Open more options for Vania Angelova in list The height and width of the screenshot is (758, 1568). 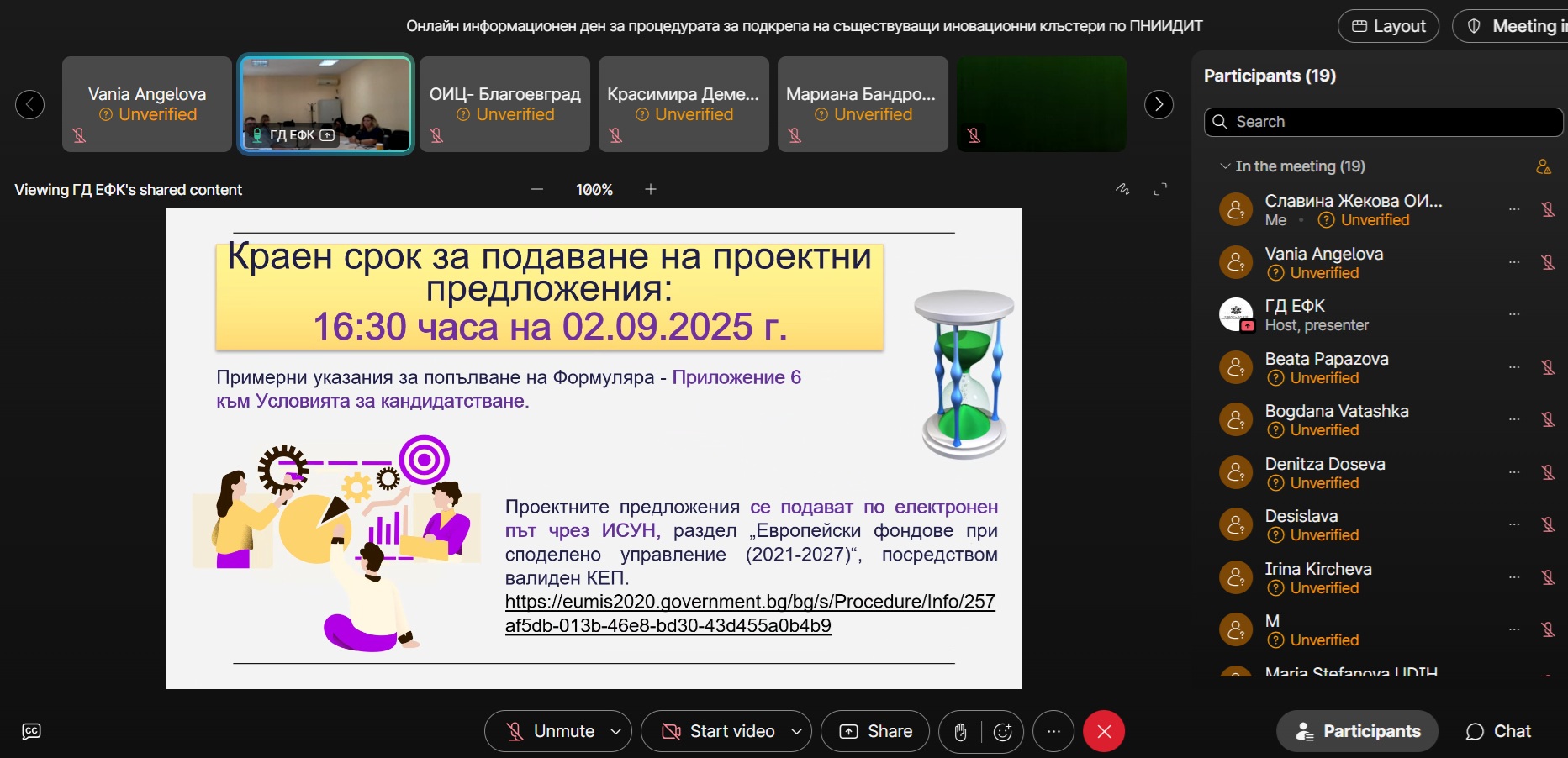(x=1514, y=262)
